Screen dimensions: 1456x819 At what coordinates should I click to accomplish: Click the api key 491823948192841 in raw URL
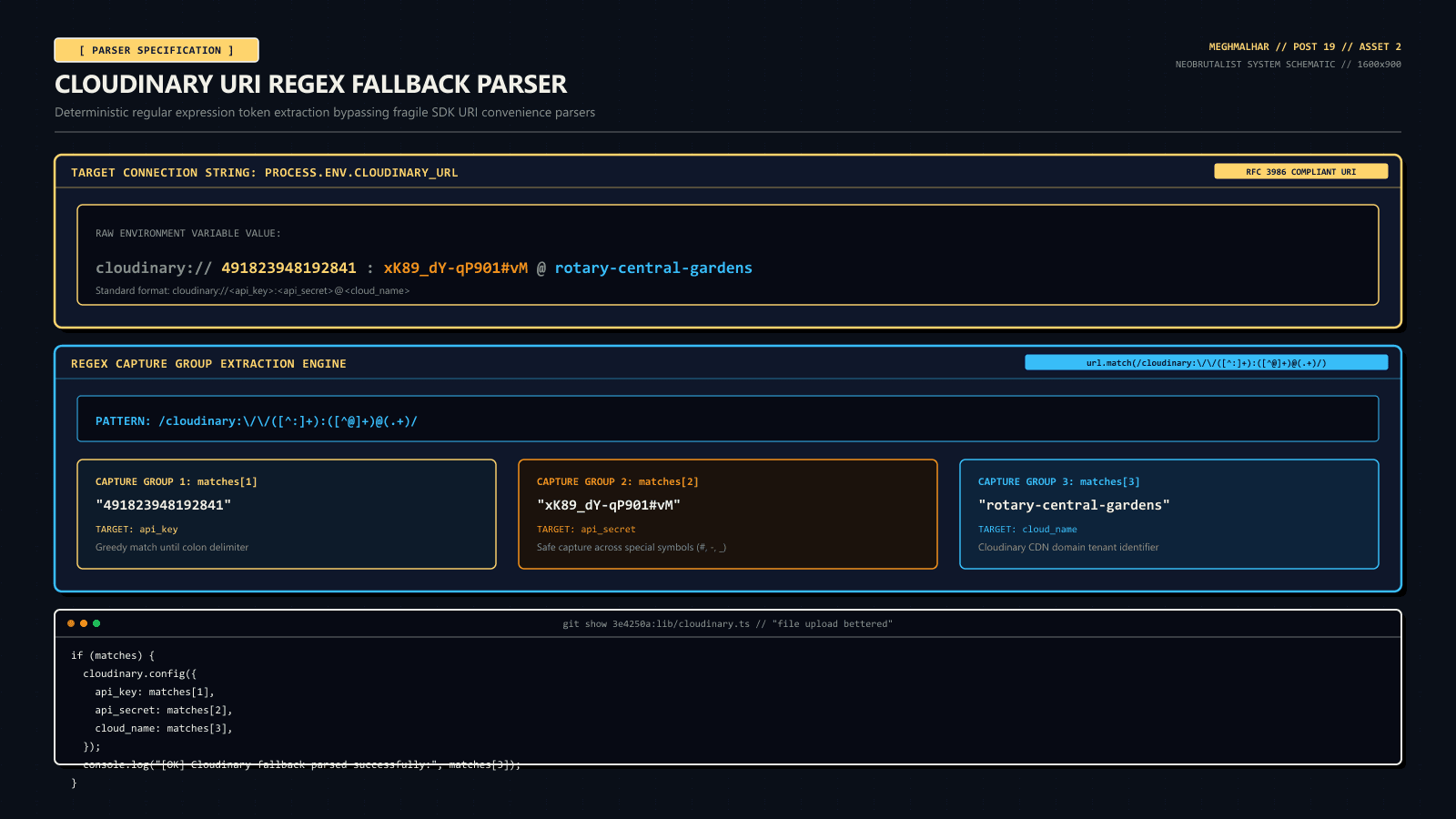pyautogui.click(x=288, y=268)
